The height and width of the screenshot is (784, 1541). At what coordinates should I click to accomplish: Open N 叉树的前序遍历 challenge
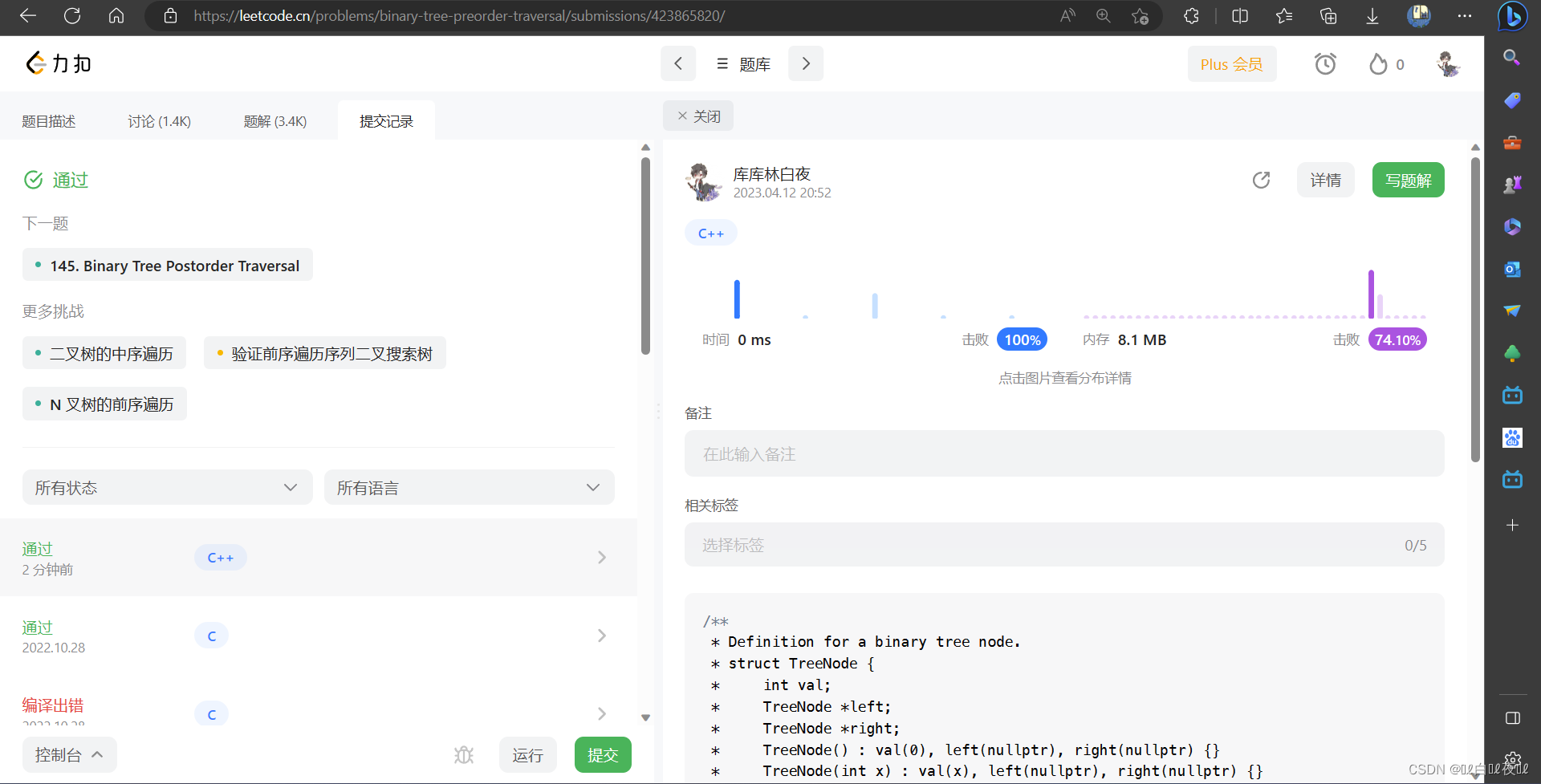(x=104, y=404)
